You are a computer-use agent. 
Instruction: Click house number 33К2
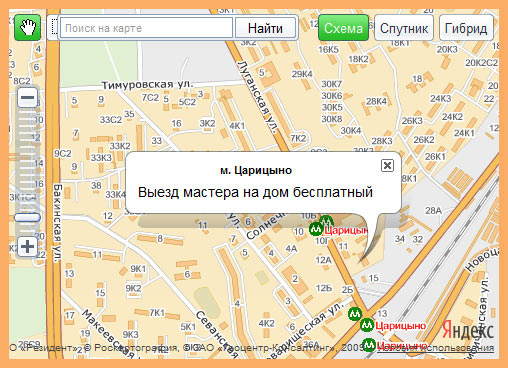point(120,146)
